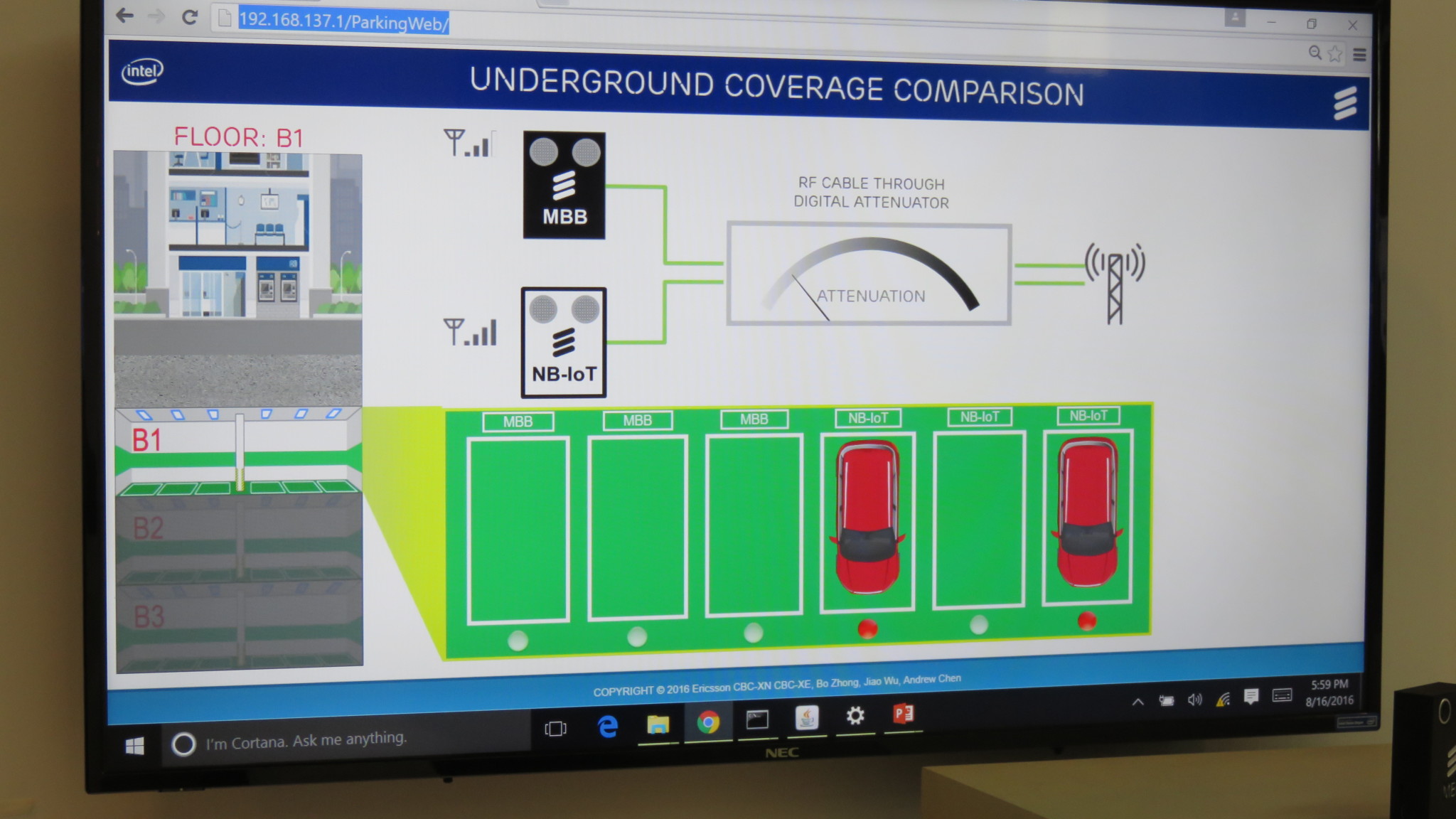1456x819 pixels.
Task: Click the empty middle NB-IoT parking space
Action: pyautogui.click(x=979, y=520)
